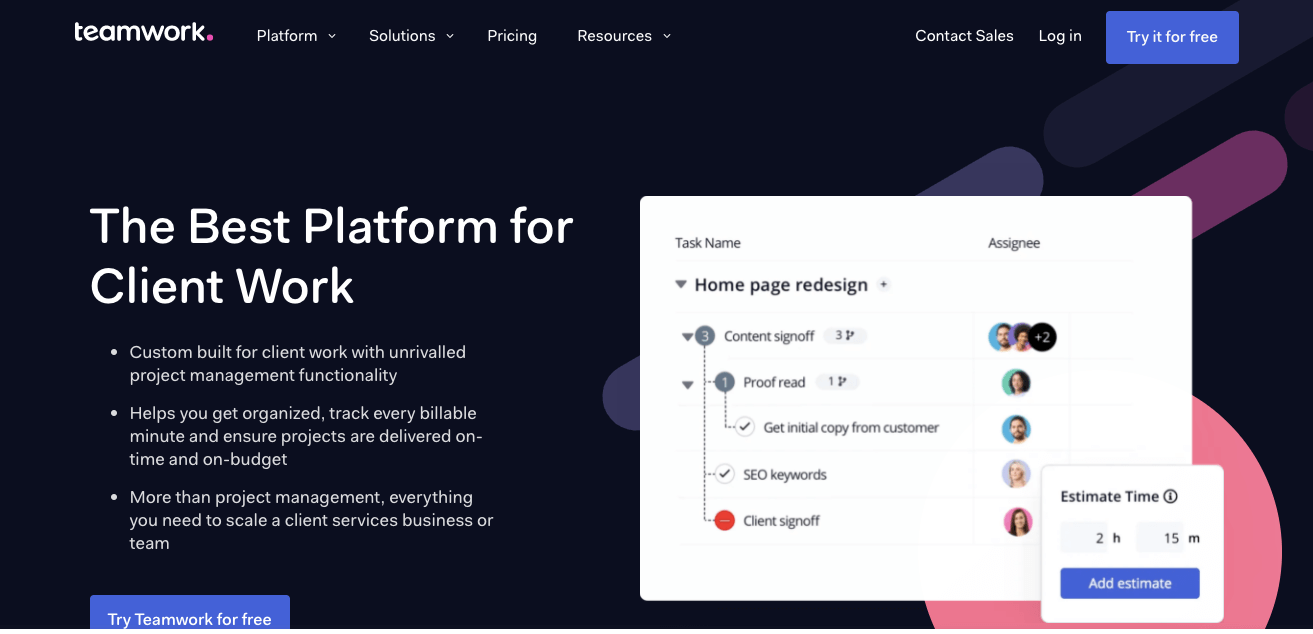Click the number 3 badge on Content signoff
The width and height of the screenshot is (1313, 634).
705,336
